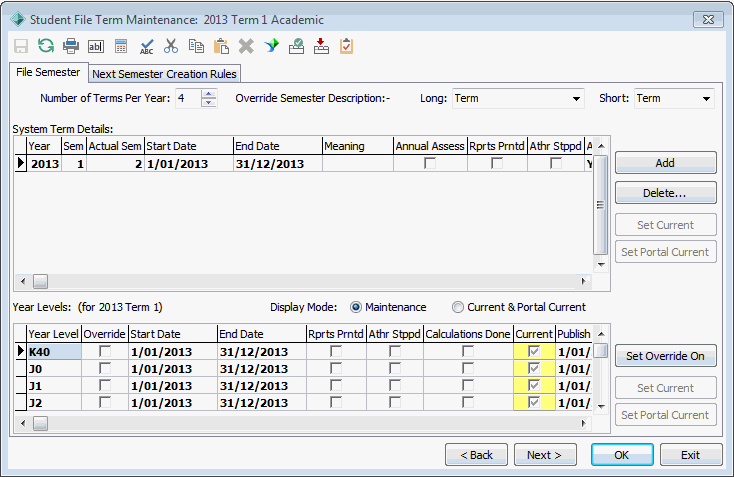Toggle Override checkbox for J1
The image size is (734, 477).
point(105,385)
